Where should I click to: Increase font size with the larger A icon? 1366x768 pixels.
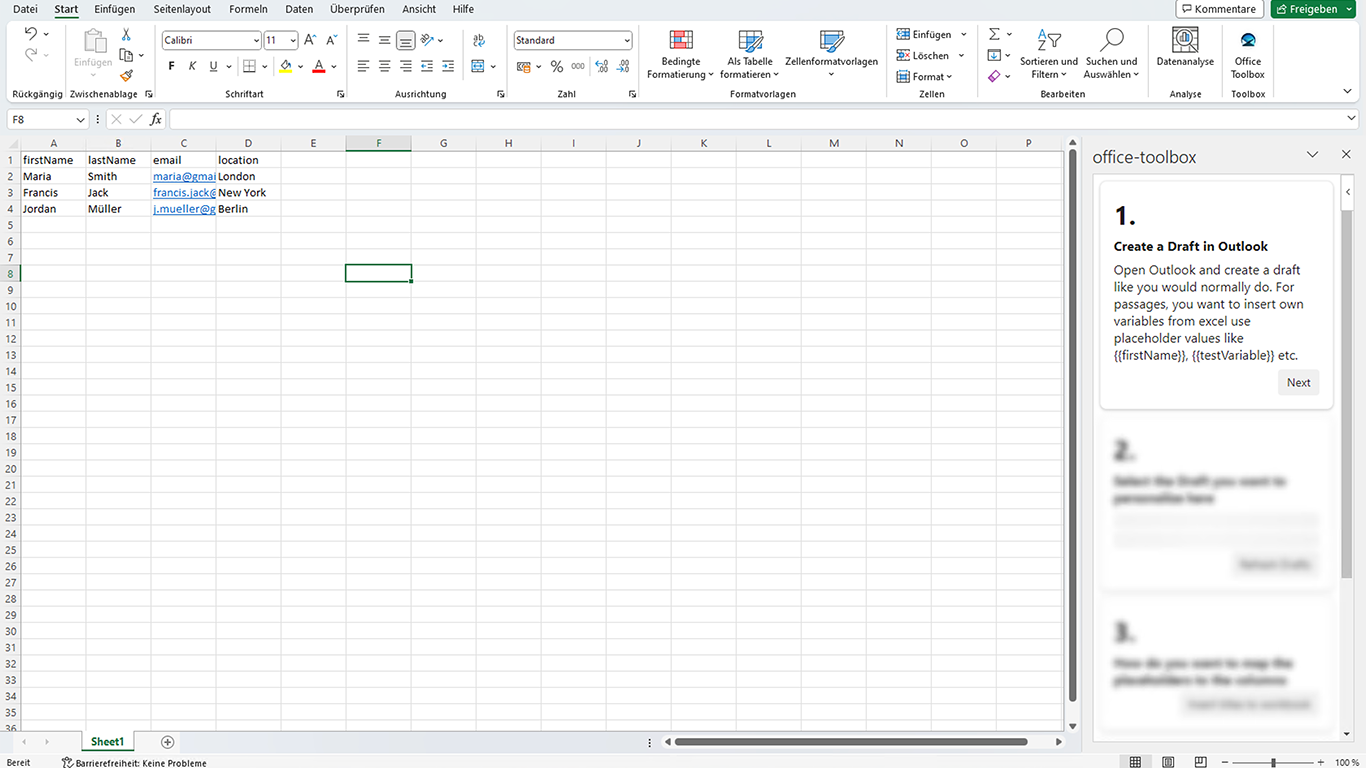pos(310,40)
